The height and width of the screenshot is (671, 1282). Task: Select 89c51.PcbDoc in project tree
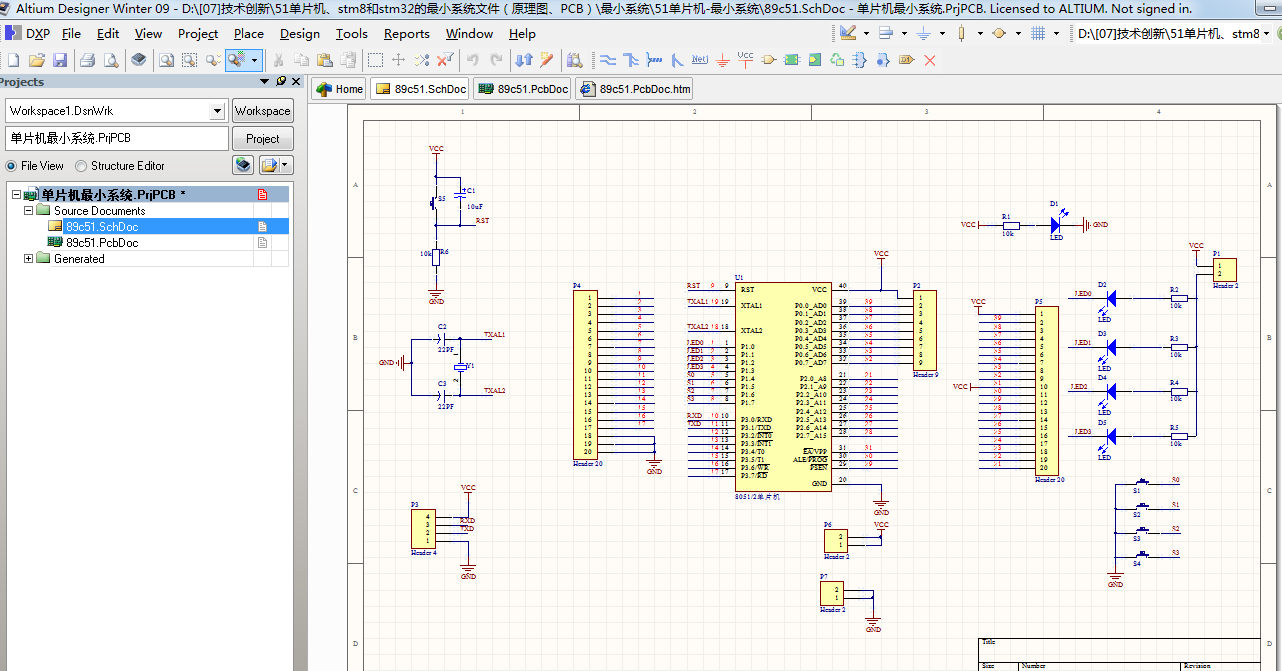click(102, 243)
